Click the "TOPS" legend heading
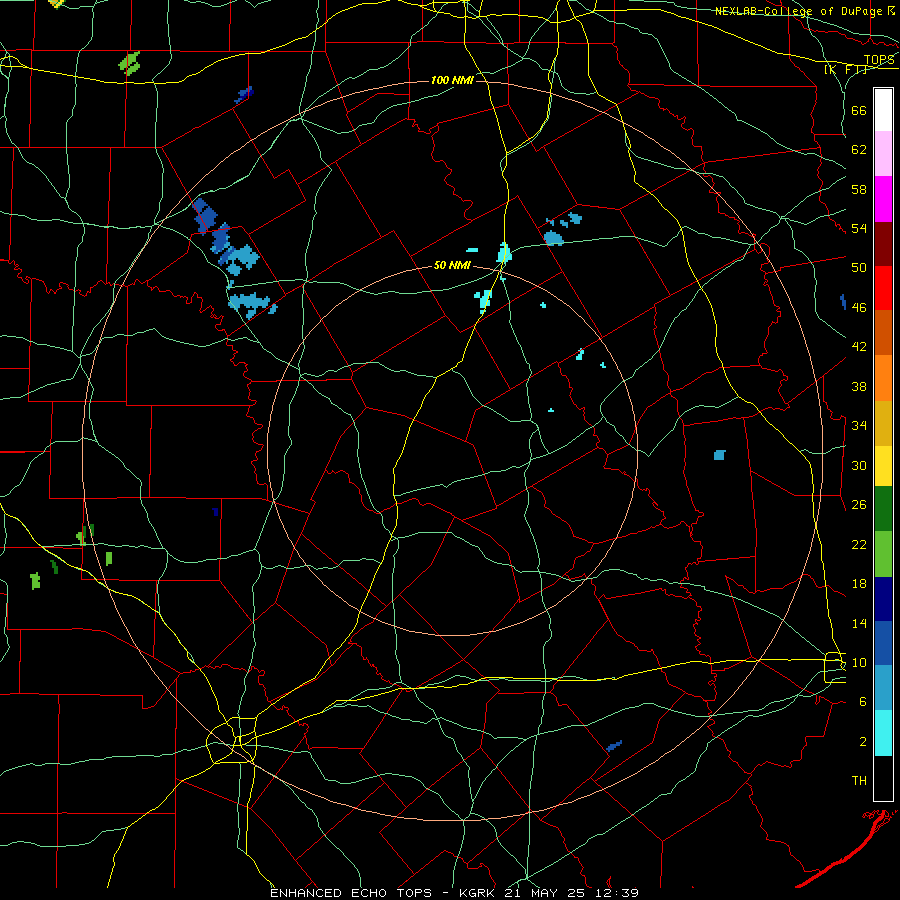Image resolution: width=900 pixels, height=900 pixels. coord(879,60)
